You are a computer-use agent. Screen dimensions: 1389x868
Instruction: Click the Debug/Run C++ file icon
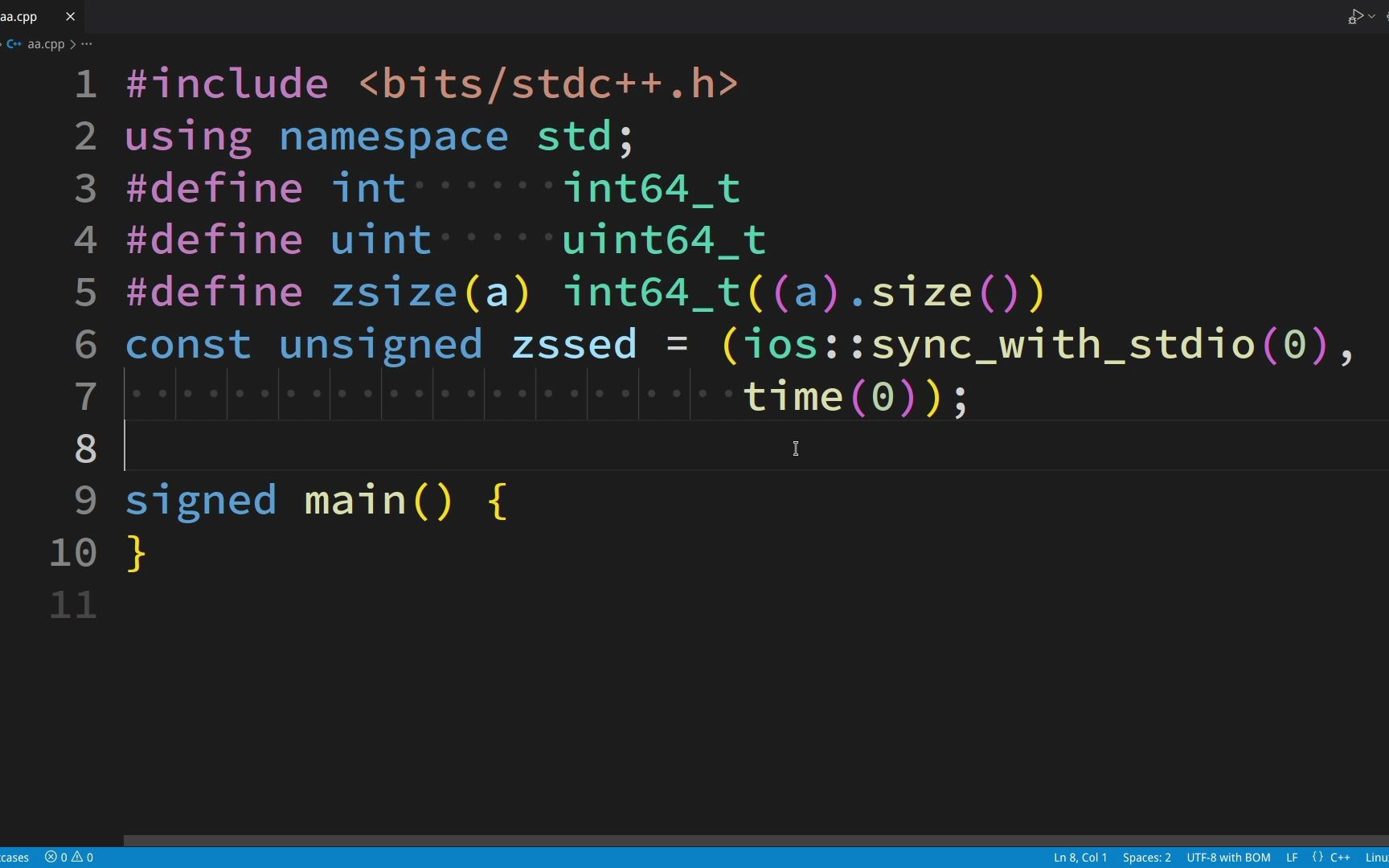coord(1356,16)
